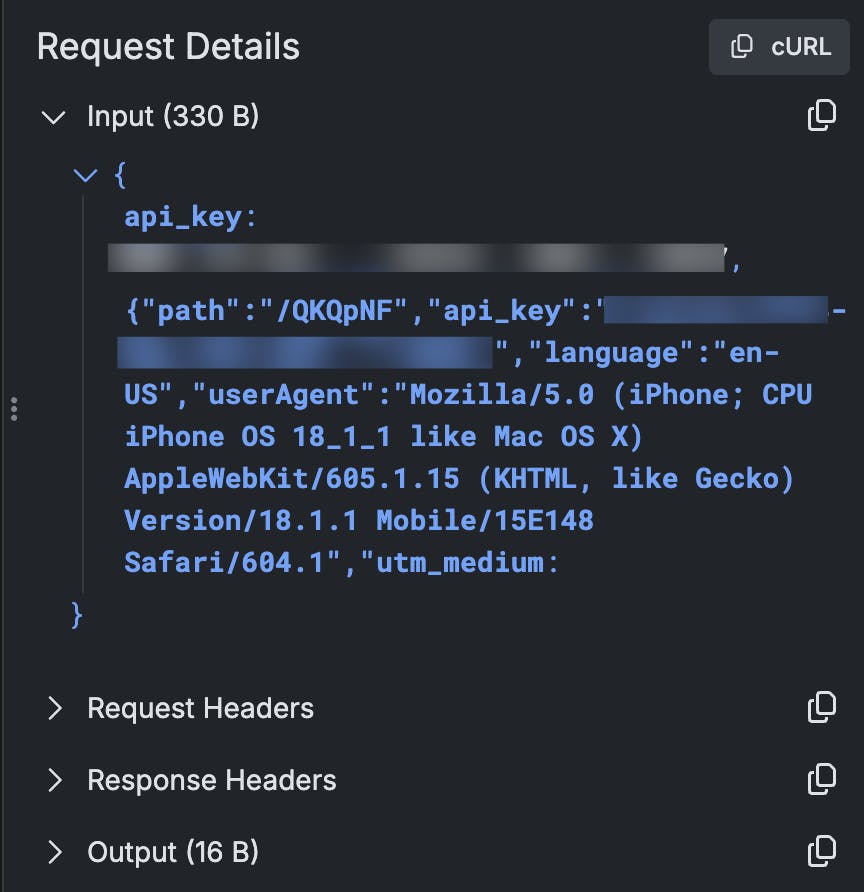Collapse the Input section chevron
Screen dimensions: 864x892
click(x=53, y=117)
